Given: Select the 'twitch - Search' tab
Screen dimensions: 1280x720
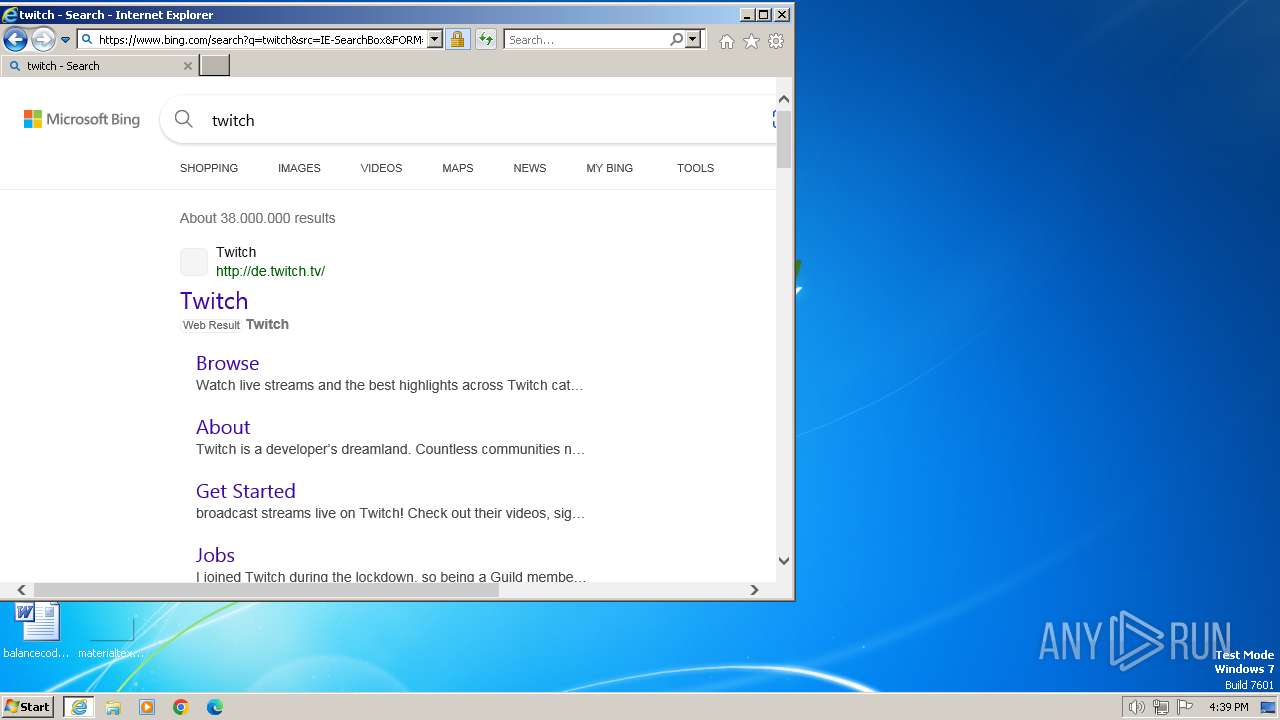Looking at the screenshot, I should (x=98, y=66).
